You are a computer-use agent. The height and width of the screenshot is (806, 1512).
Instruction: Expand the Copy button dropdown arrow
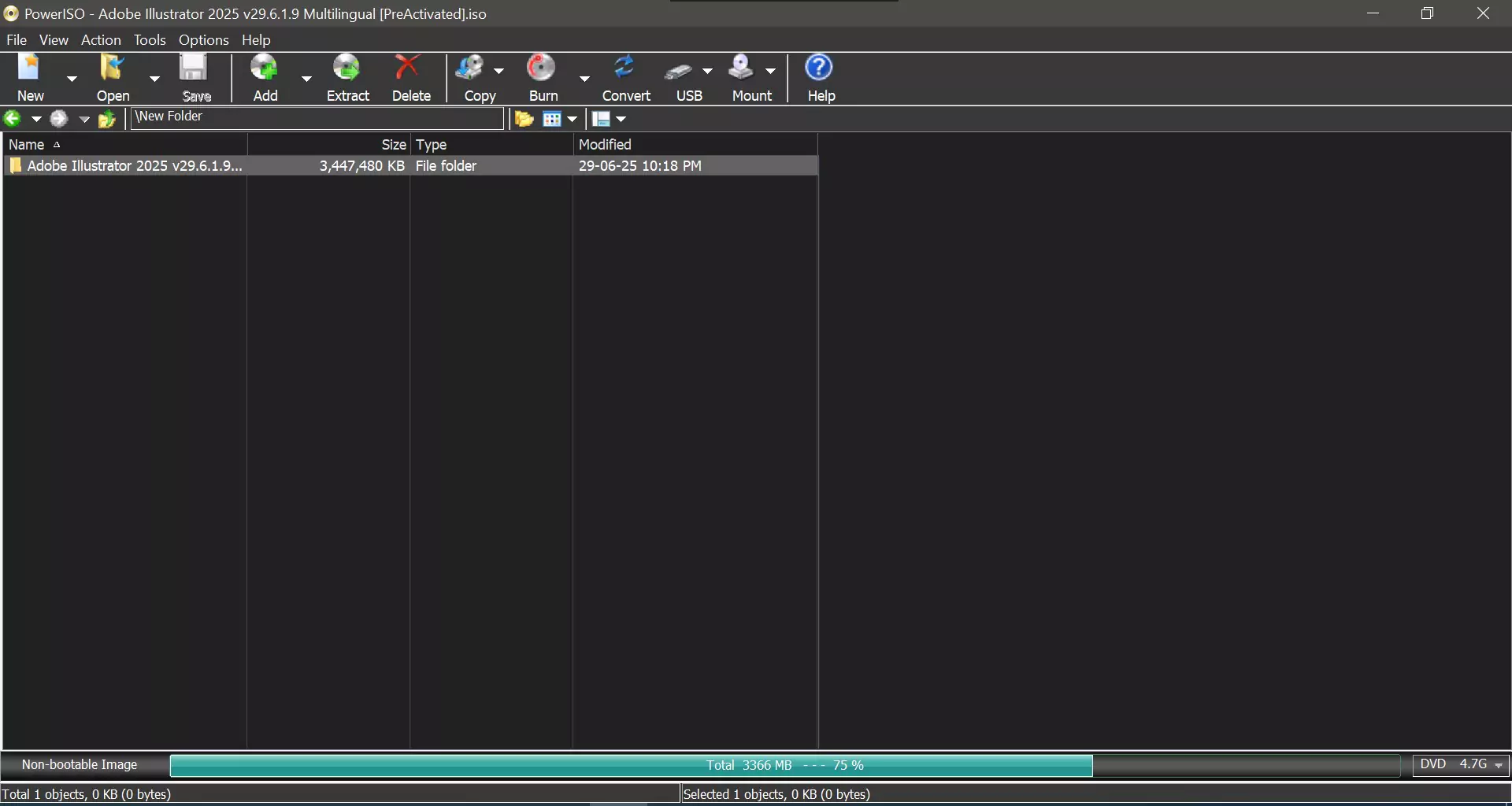point(498,71)
